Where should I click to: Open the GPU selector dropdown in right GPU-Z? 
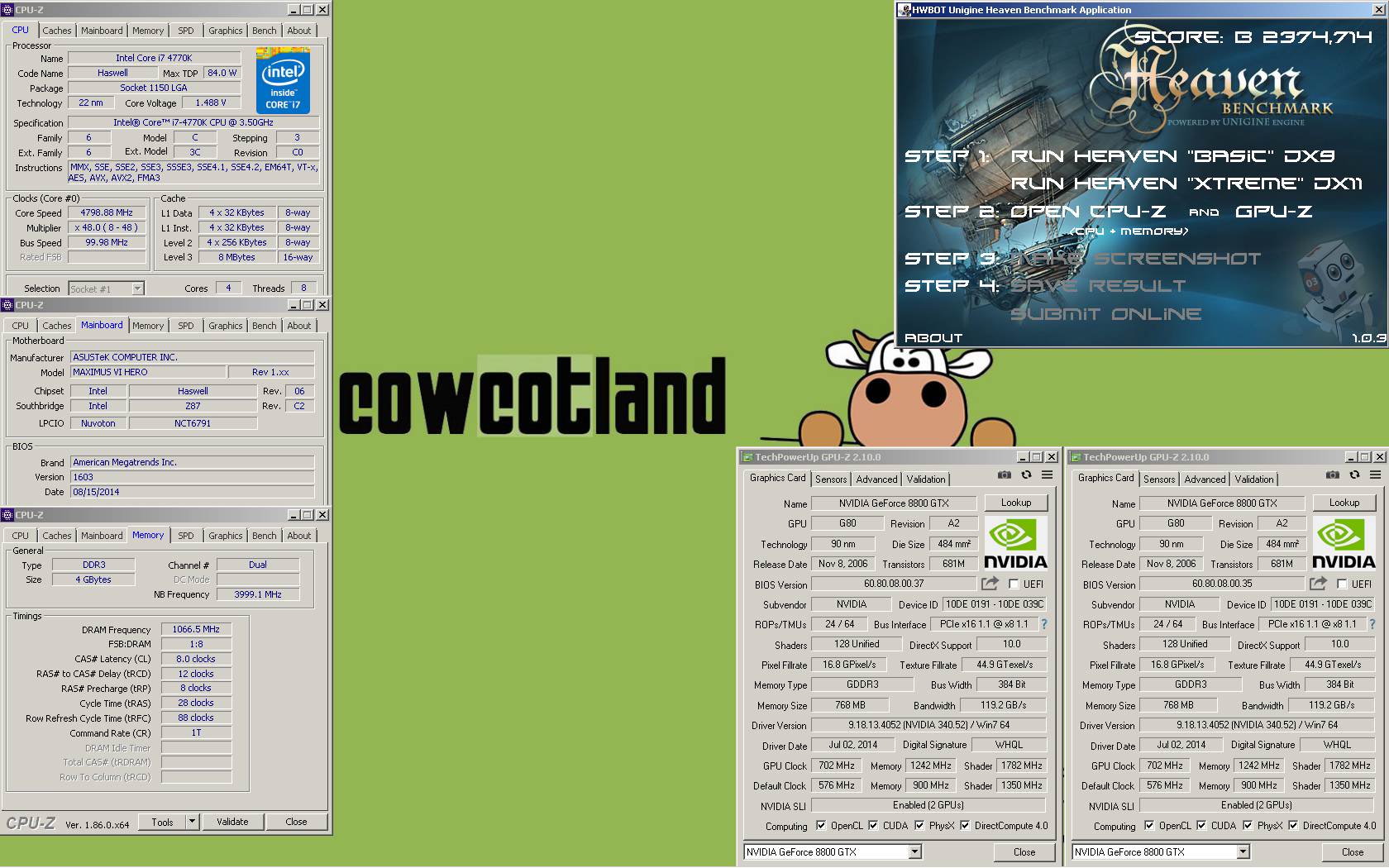(x=1243, y=852)
